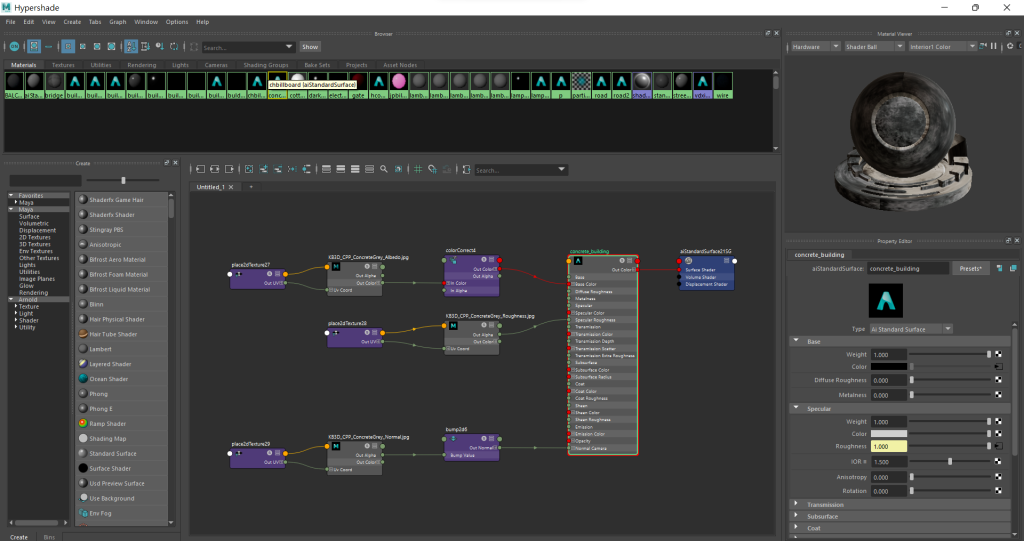
Task: Expand the Transmission section
Action: click(x=796, y=504)
